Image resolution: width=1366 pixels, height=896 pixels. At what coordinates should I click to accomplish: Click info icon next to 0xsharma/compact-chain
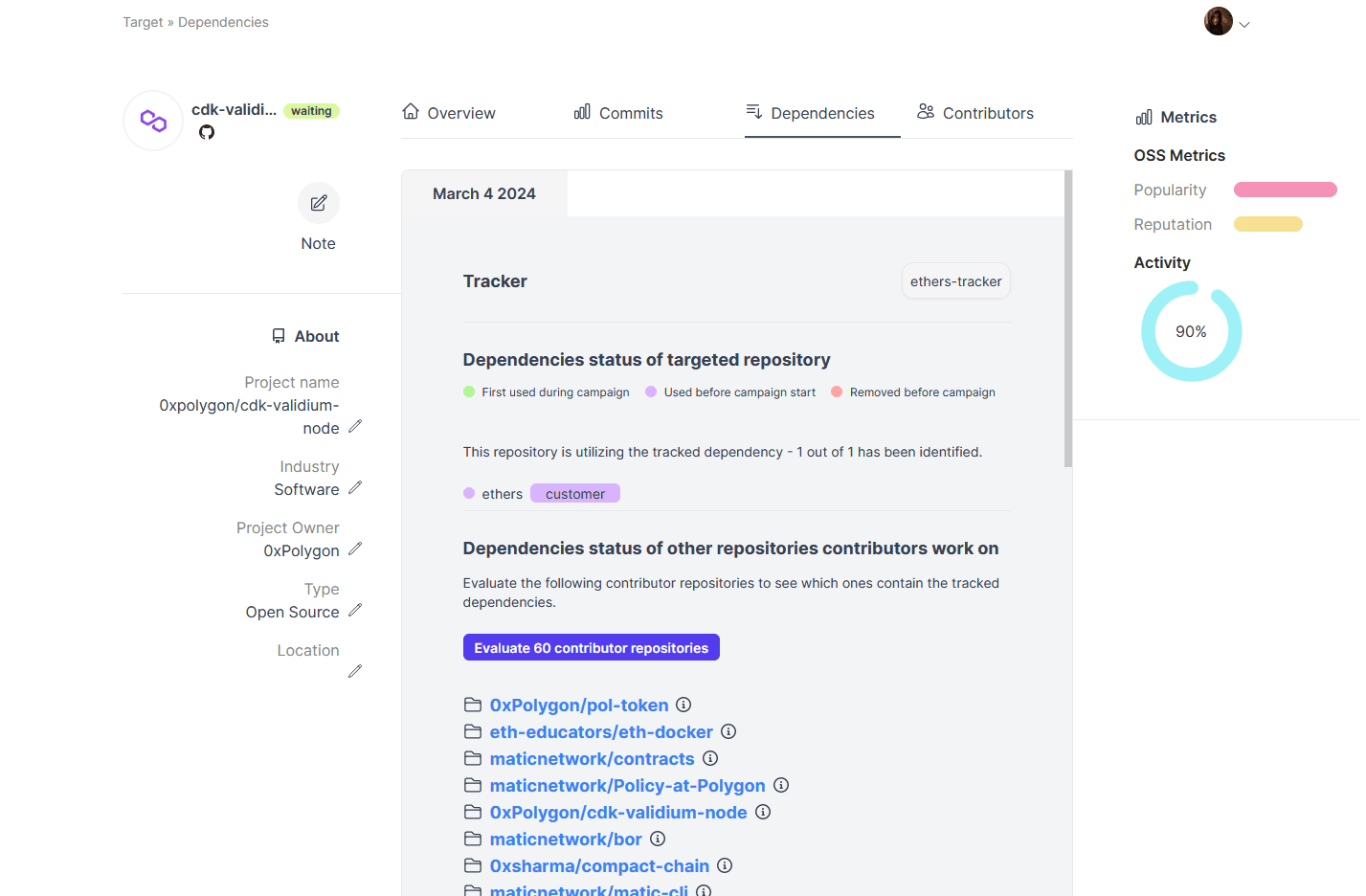coord(725,865)
